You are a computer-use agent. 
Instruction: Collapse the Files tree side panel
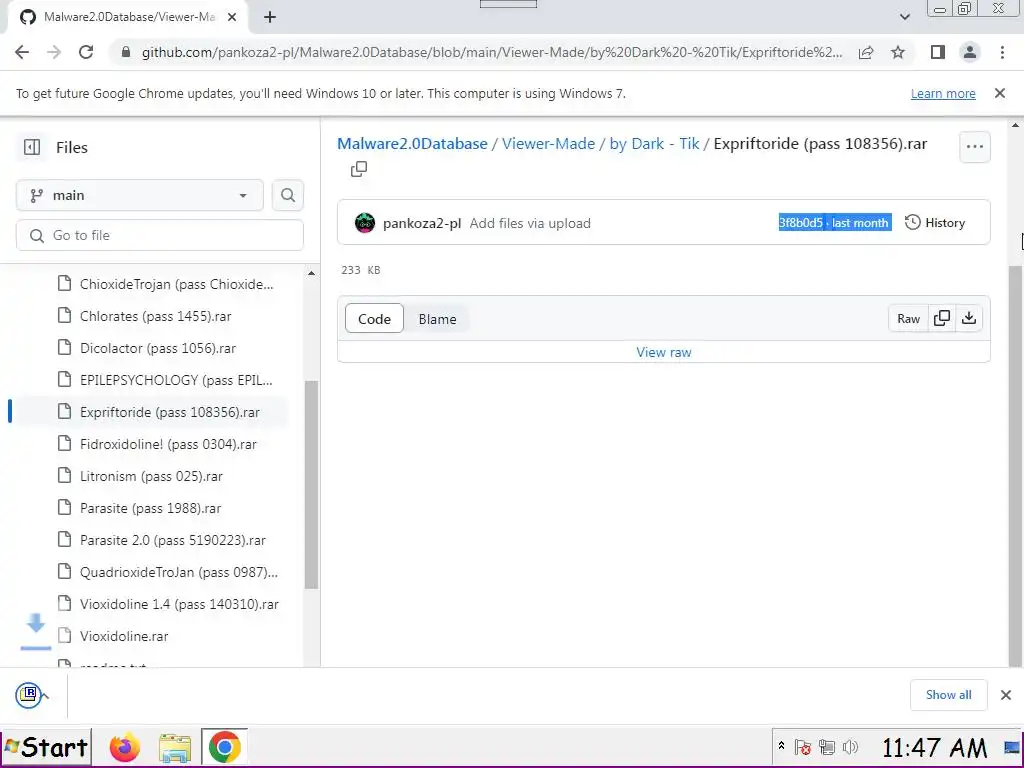(32, 148)
